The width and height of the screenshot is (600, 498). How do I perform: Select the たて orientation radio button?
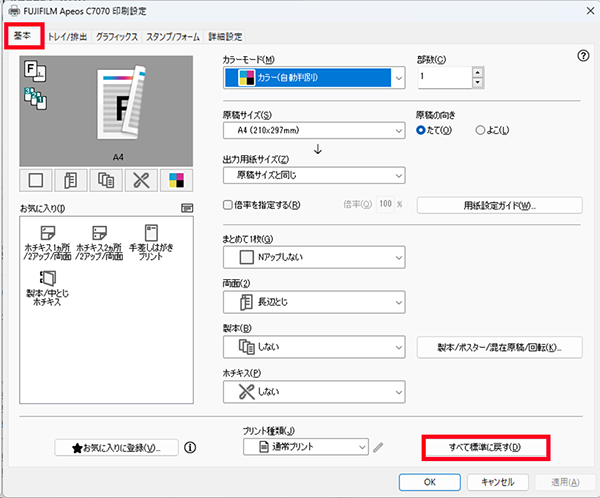tap(421, 130)
